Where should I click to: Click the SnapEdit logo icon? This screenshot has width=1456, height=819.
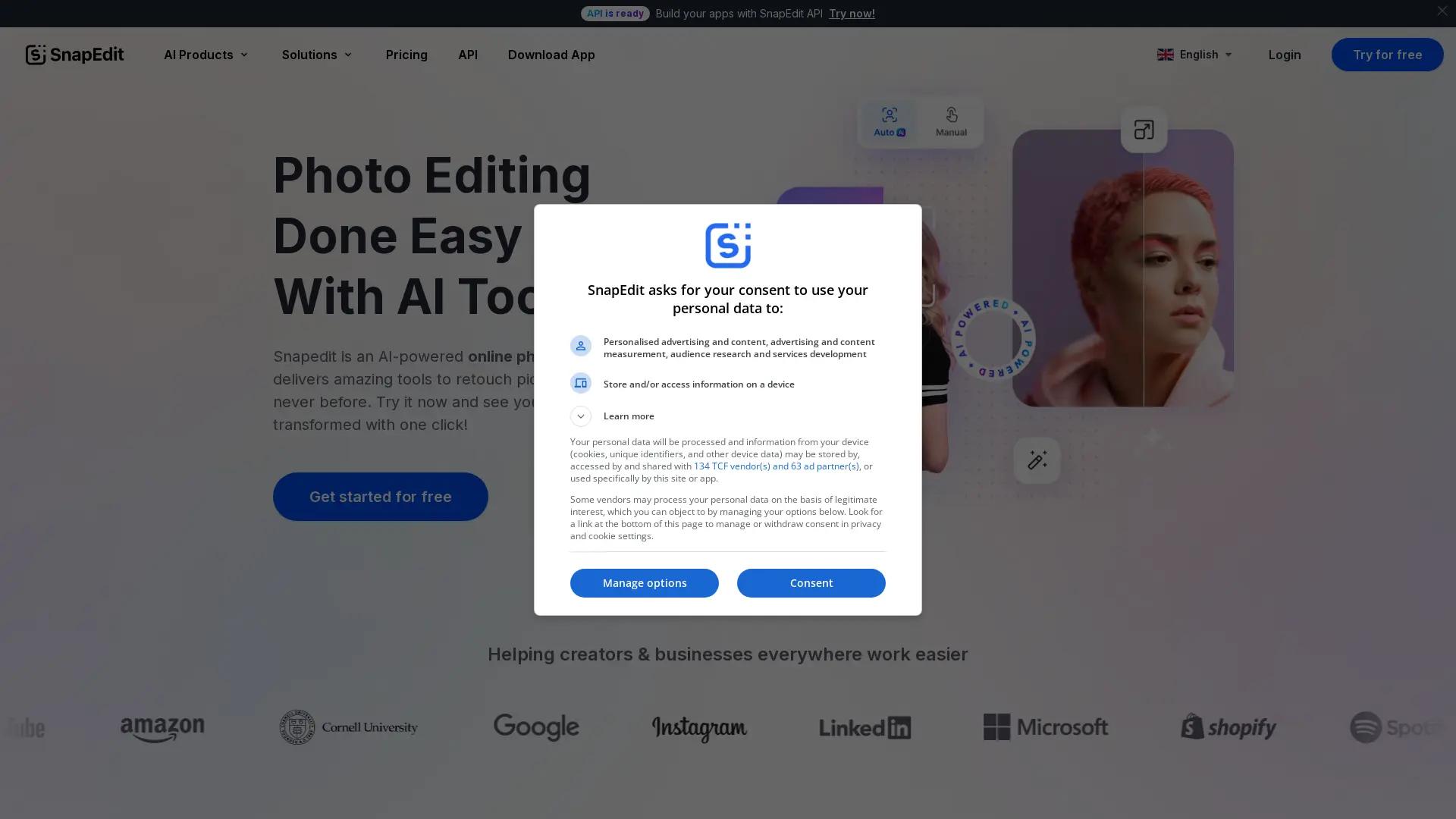(36, 54)
